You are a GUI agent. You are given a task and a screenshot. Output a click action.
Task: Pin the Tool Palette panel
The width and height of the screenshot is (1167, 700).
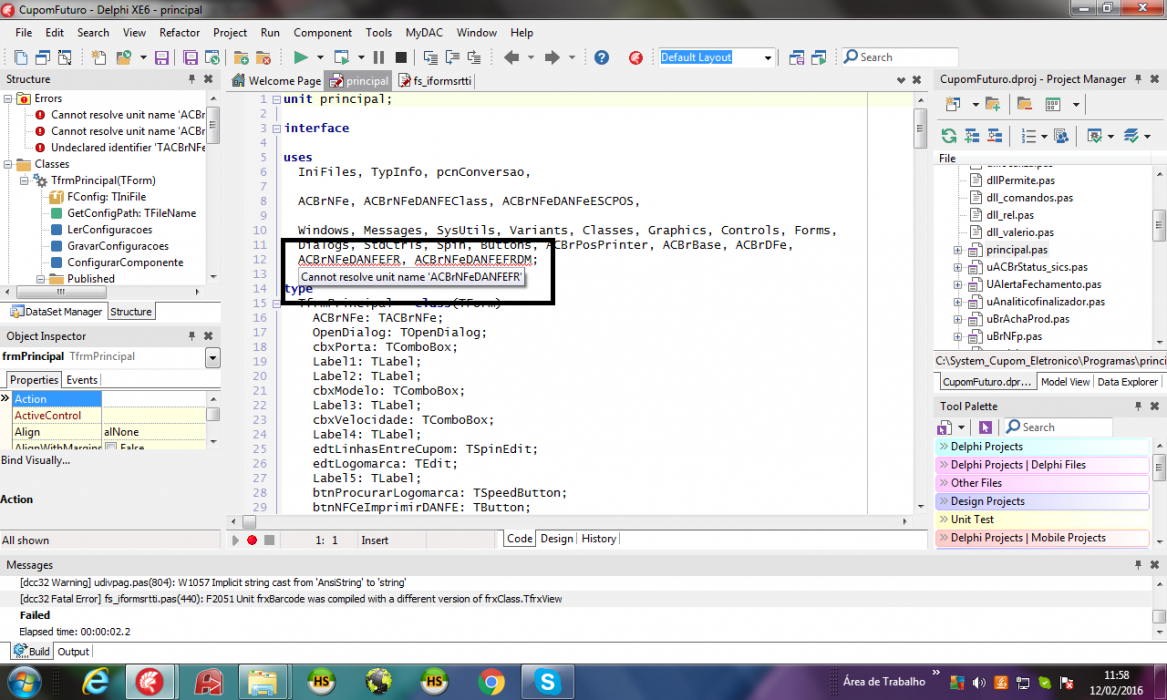click(x=1138, y=406)
